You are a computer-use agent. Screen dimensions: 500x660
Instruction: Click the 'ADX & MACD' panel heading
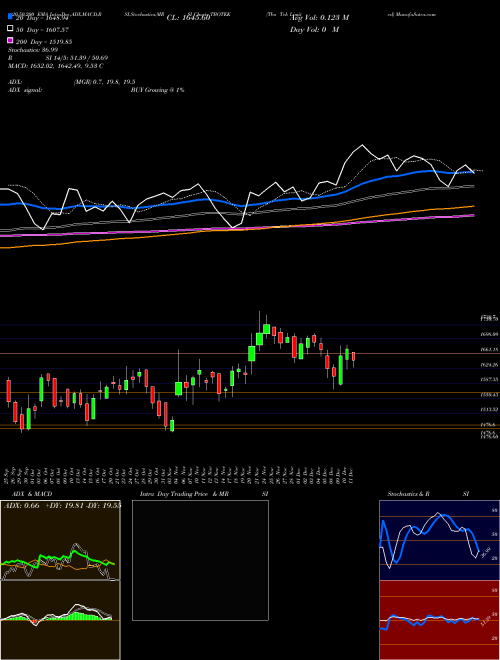(x=32, y=494)
